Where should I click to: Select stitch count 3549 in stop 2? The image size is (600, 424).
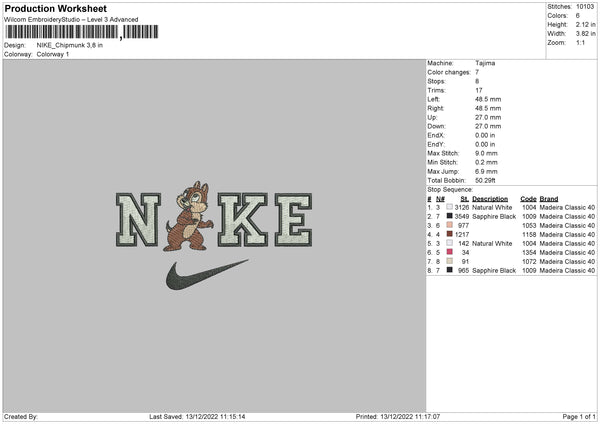point(462,217)
